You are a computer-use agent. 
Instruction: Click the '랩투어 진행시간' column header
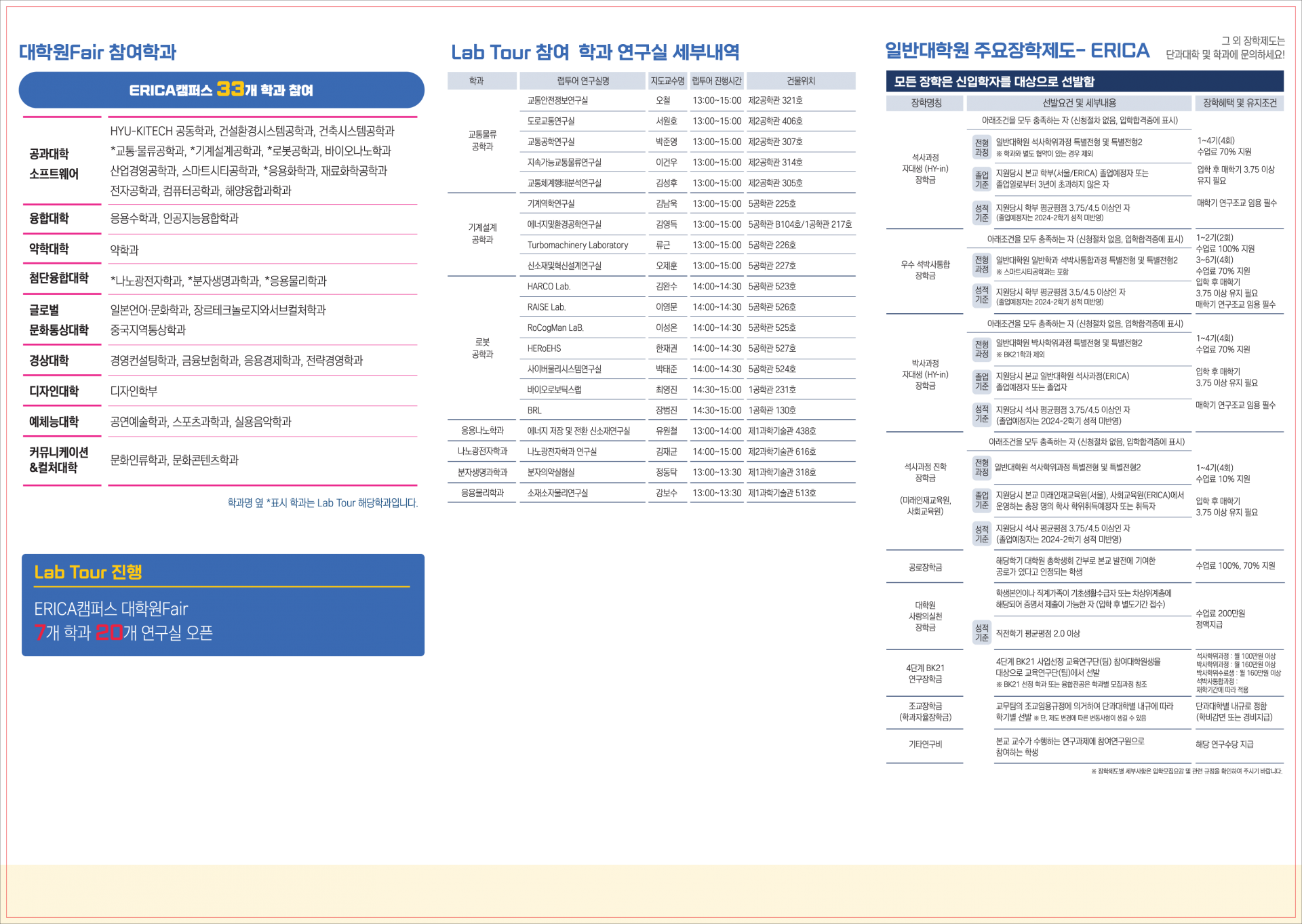(x=717, y=81)
